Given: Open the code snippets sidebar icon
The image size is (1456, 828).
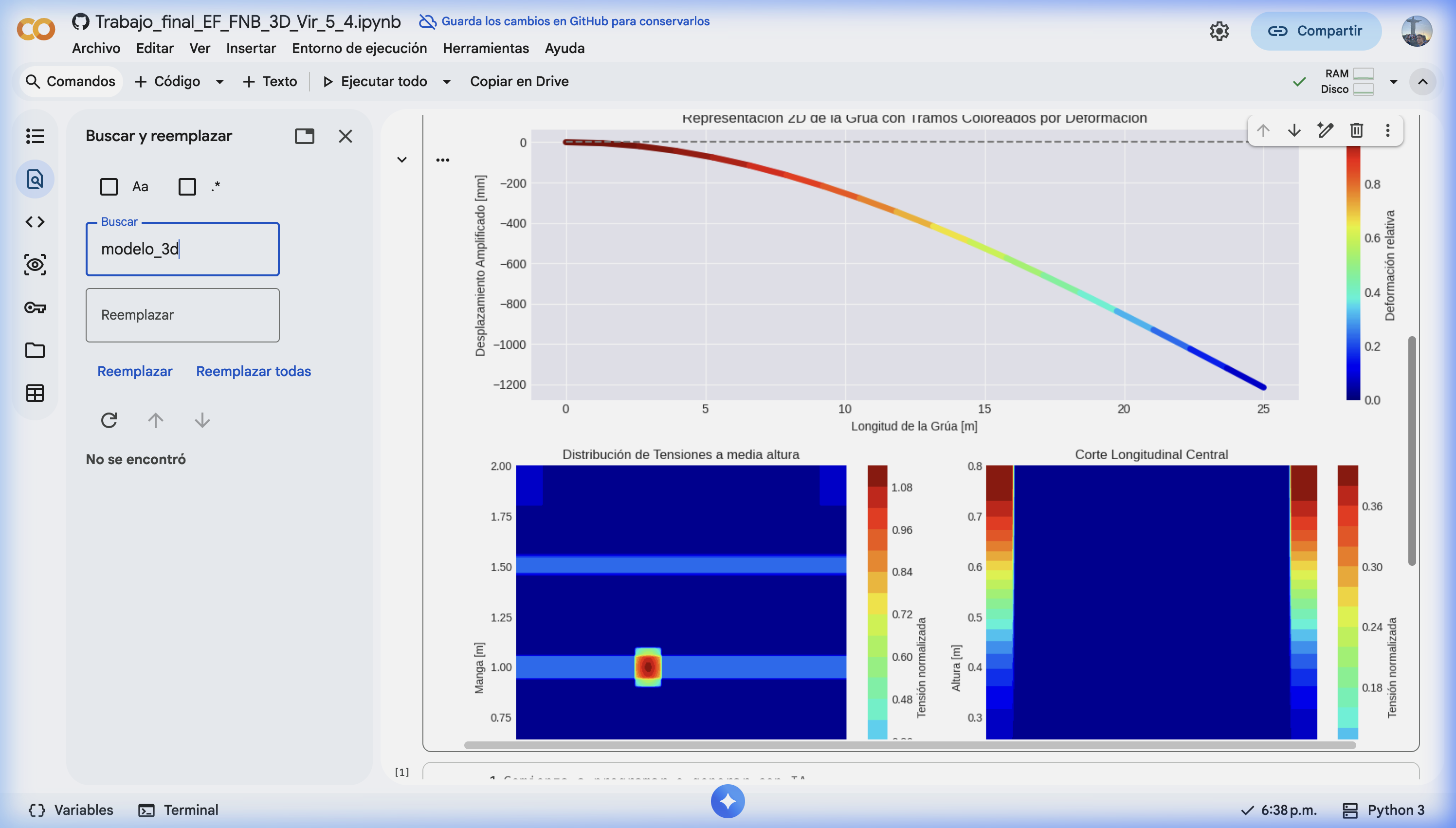Looking at the screenshot, I should [x=35, y=222].
